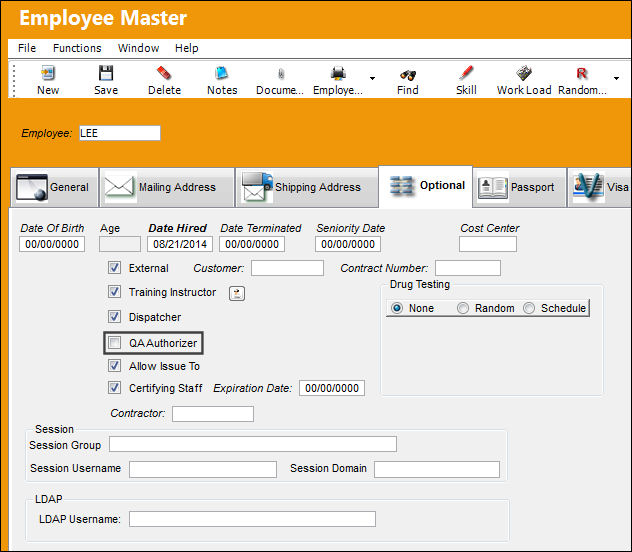Image resolution: width=632 pixels, height=552 pixels.
Task: Expand the Random toolbar dropdown arrow
Action: (x=616, y=78)
